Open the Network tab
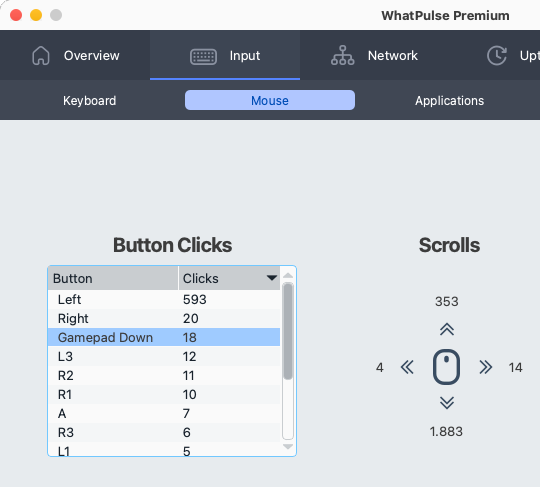This screenshot has width=540, height=487. 375,55
